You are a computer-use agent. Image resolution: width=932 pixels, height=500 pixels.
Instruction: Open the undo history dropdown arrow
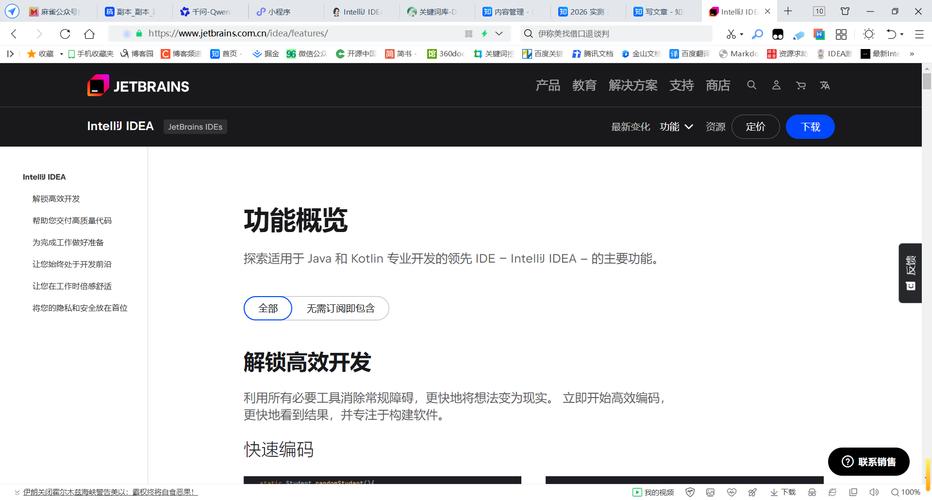902,34
